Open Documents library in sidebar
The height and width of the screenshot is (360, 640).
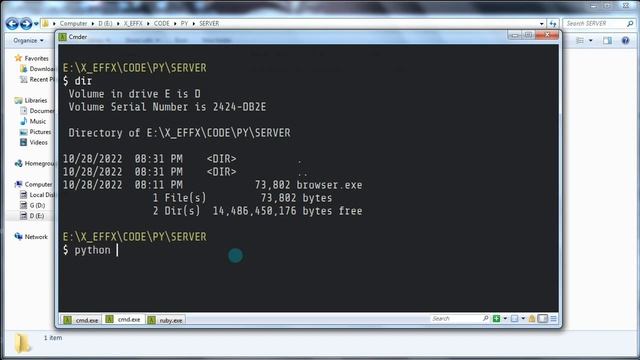point(42,111)
